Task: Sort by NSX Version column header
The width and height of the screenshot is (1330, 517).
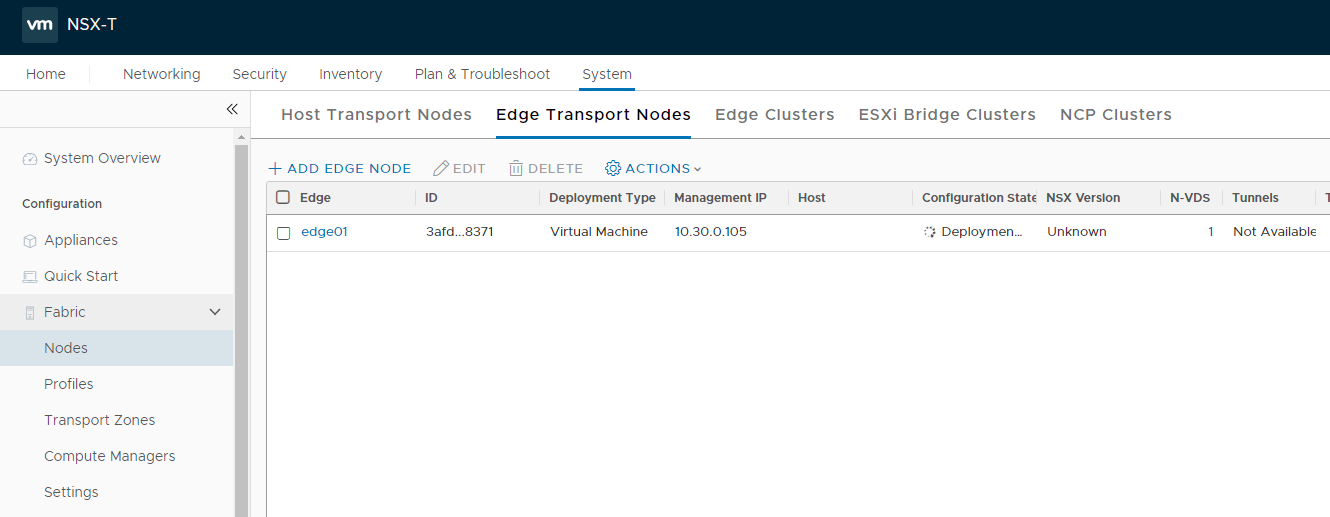Action: click(1083, 198)
